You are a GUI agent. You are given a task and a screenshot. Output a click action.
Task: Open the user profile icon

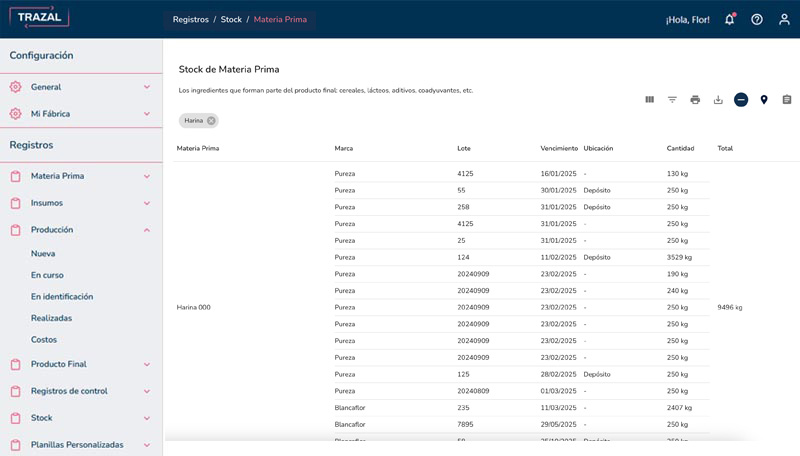784,19
